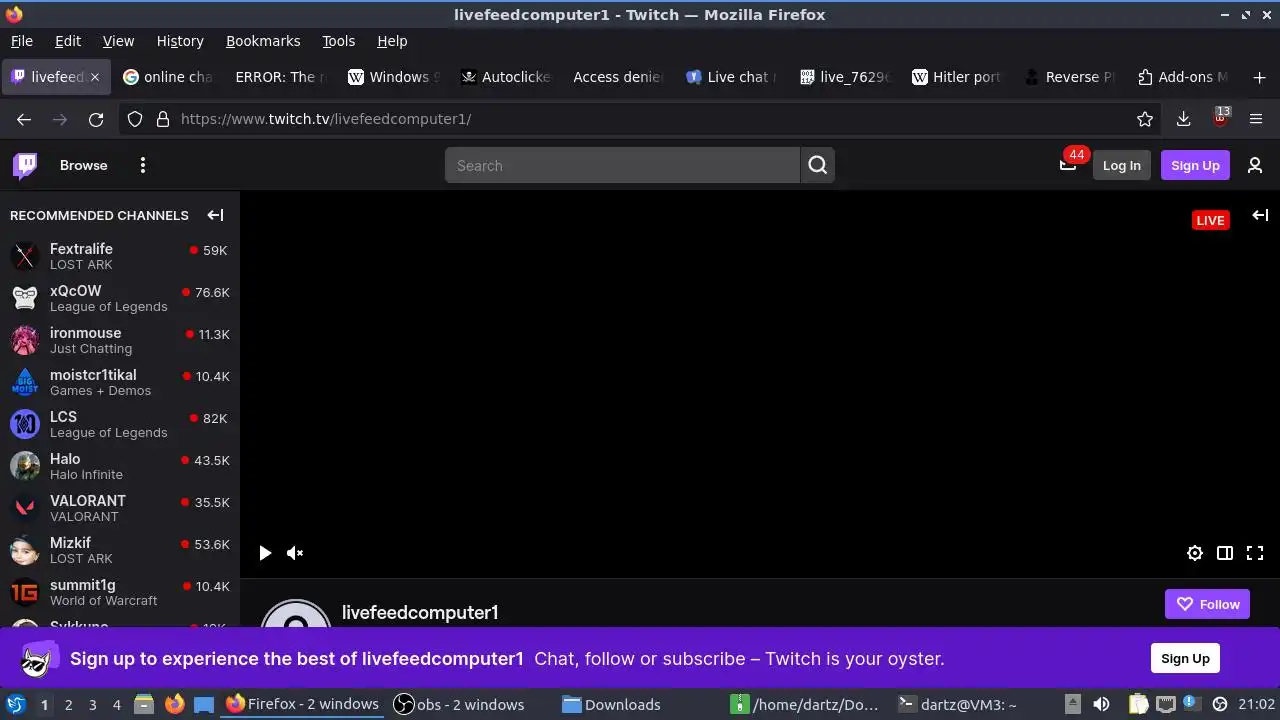Switch to the 'ERROR: The r' tab
This screenshot has height=720, width=1280.
click(281, 77)
